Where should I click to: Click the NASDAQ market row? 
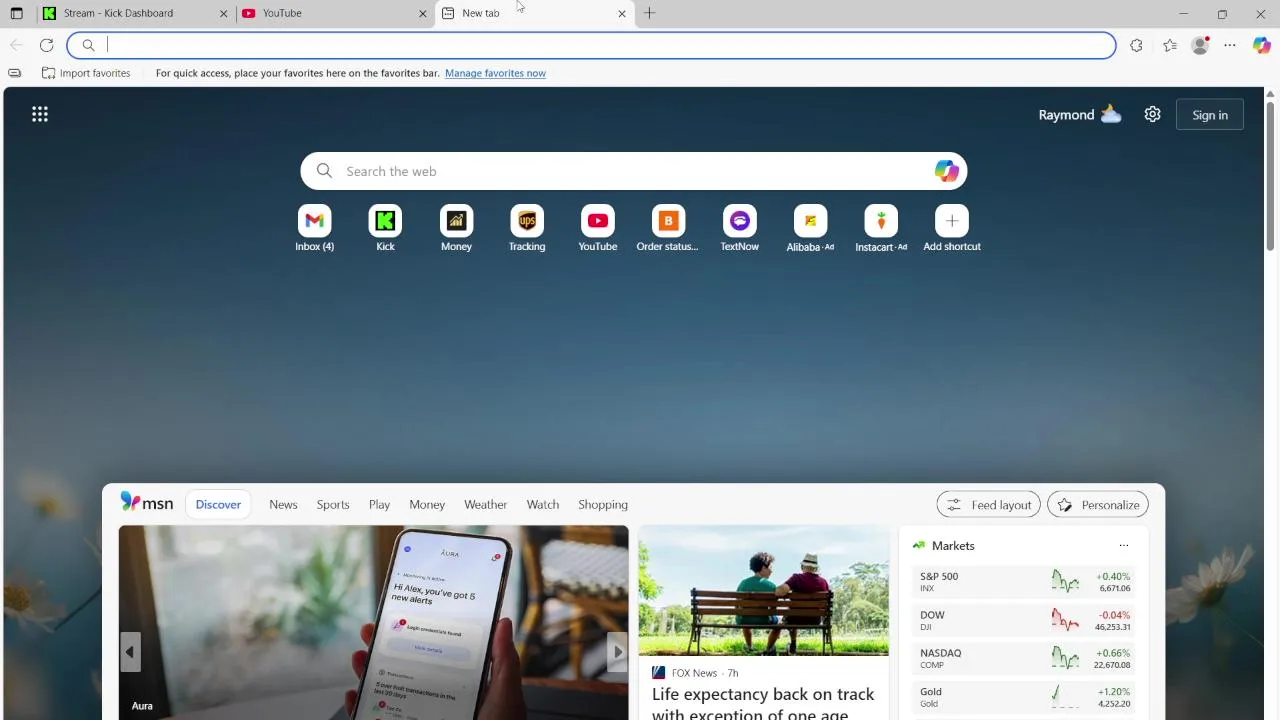pos(1024,659)
